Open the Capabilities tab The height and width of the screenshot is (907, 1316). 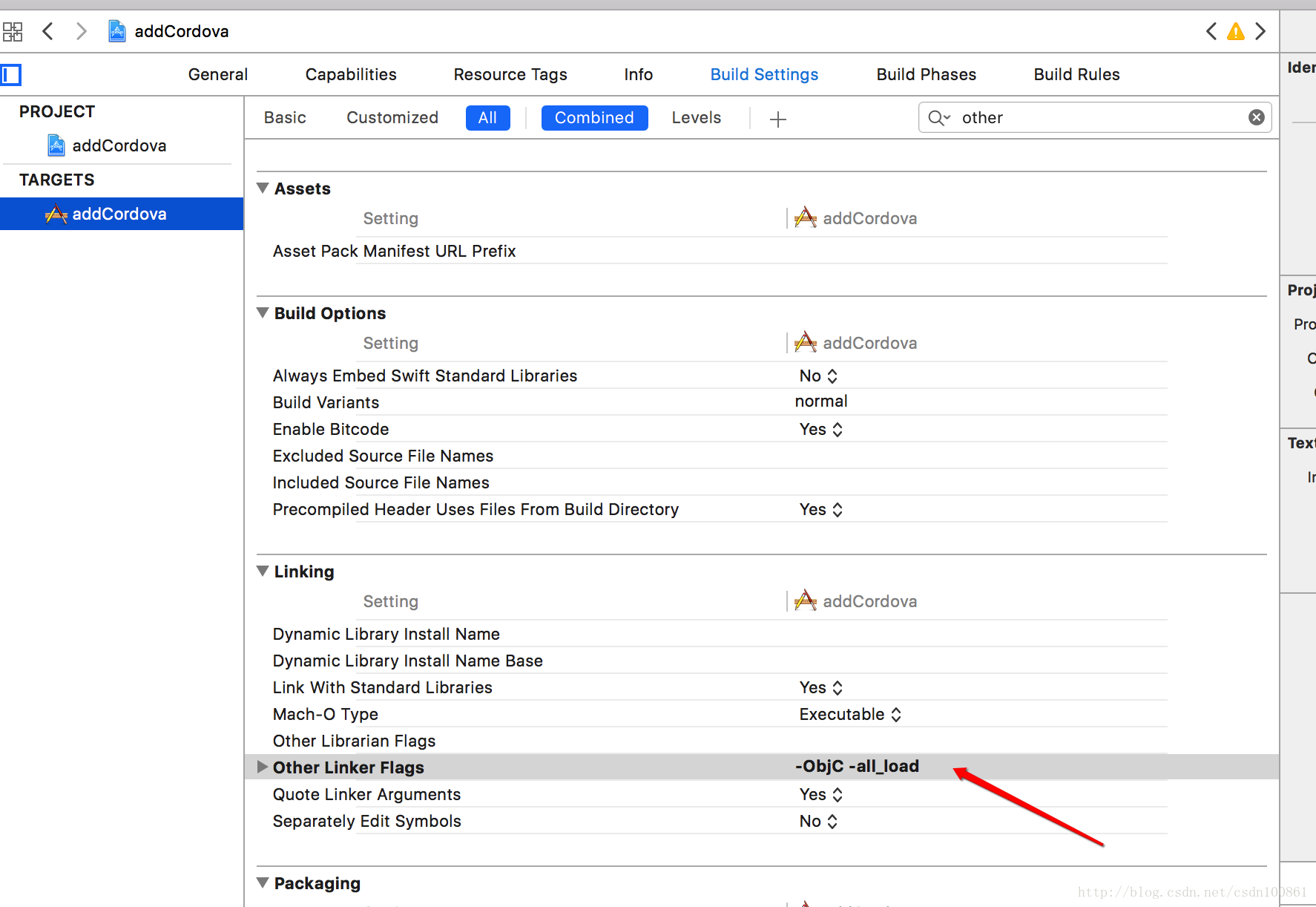(351, 74)
